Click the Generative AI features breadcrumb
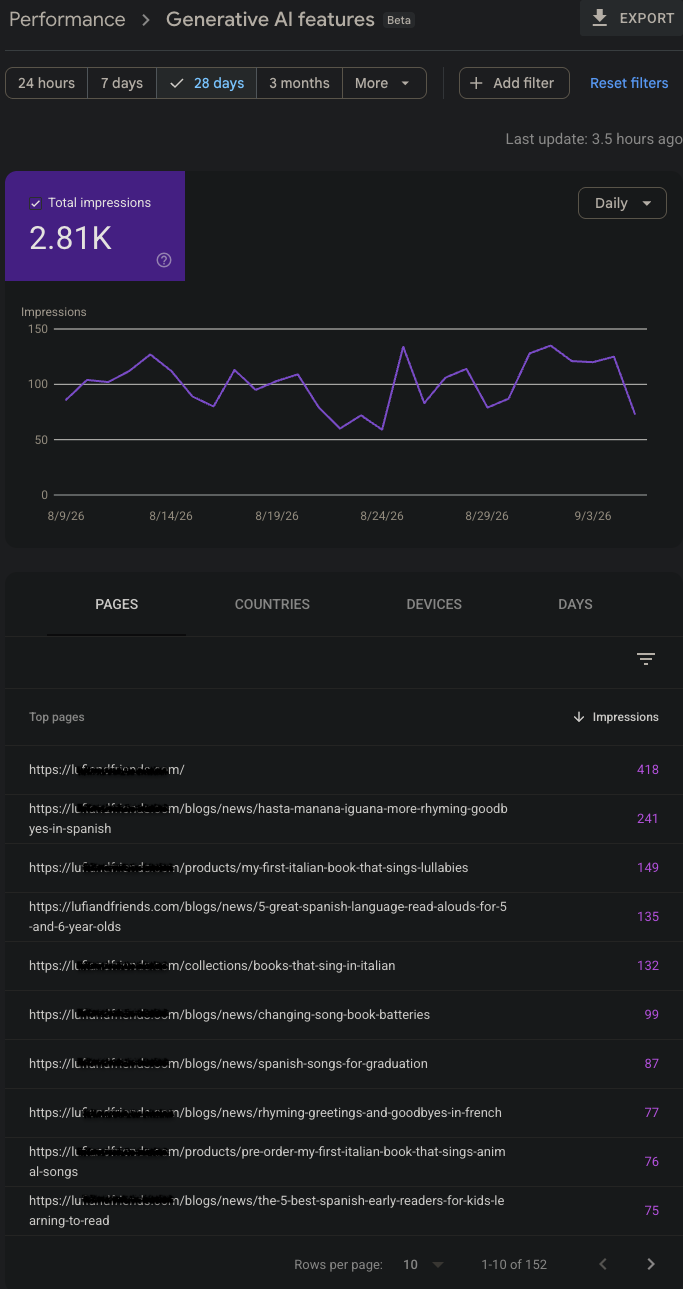The image size is (683, 1289). (x=270, y=19)
